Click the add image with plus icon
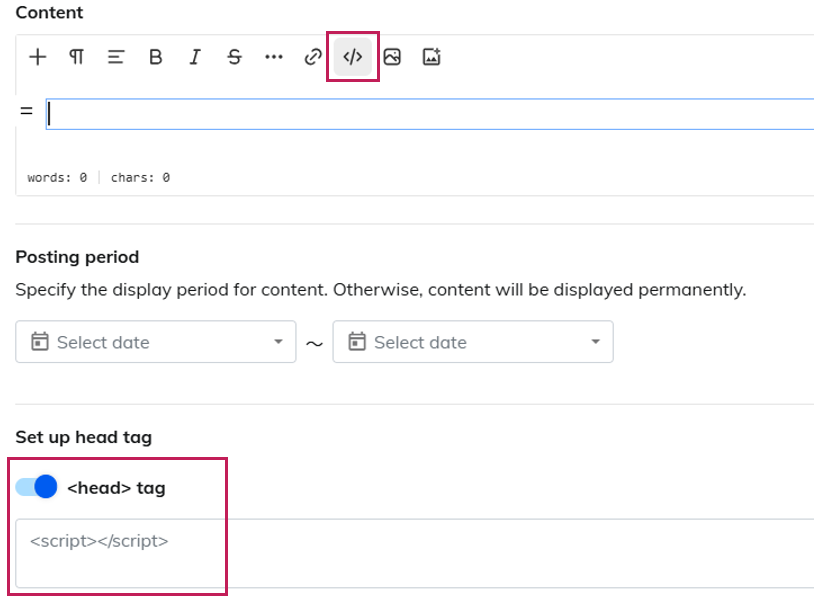The image size is (835, 600). [x=431, y=57]
